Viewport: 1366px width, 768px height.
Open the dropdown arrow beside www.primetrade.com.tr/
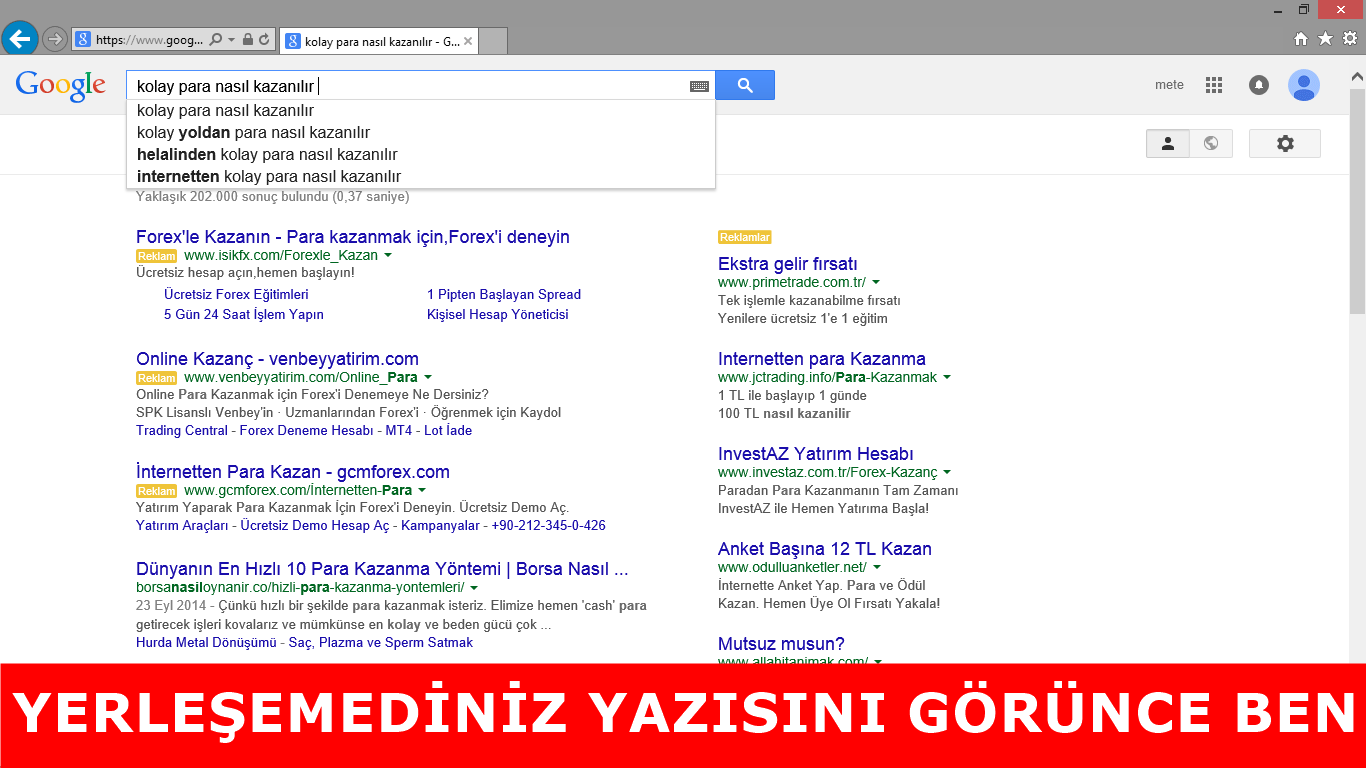(x=876, y=283)
